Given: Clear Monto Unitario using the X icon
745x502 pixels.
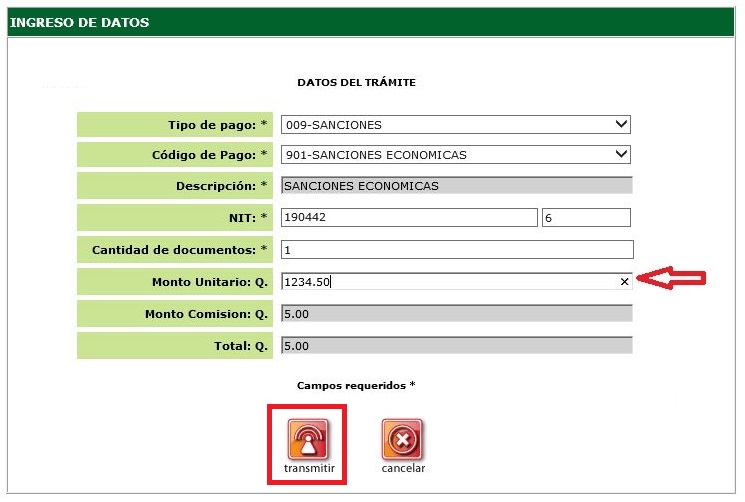Looking at the screenshot, I should coord(624,282).
